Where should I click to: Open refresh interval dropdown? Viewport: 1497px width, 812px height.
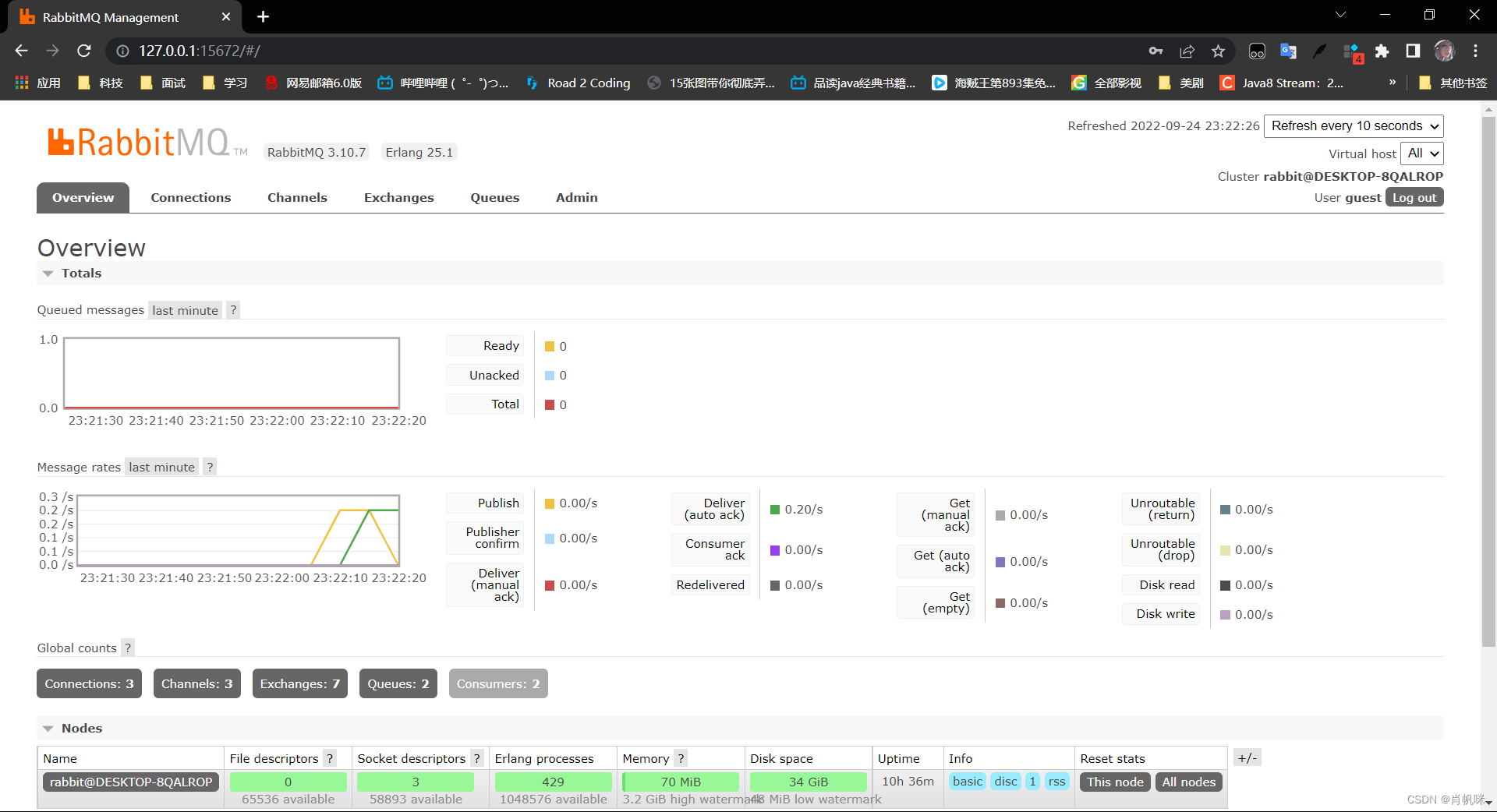1354,126
